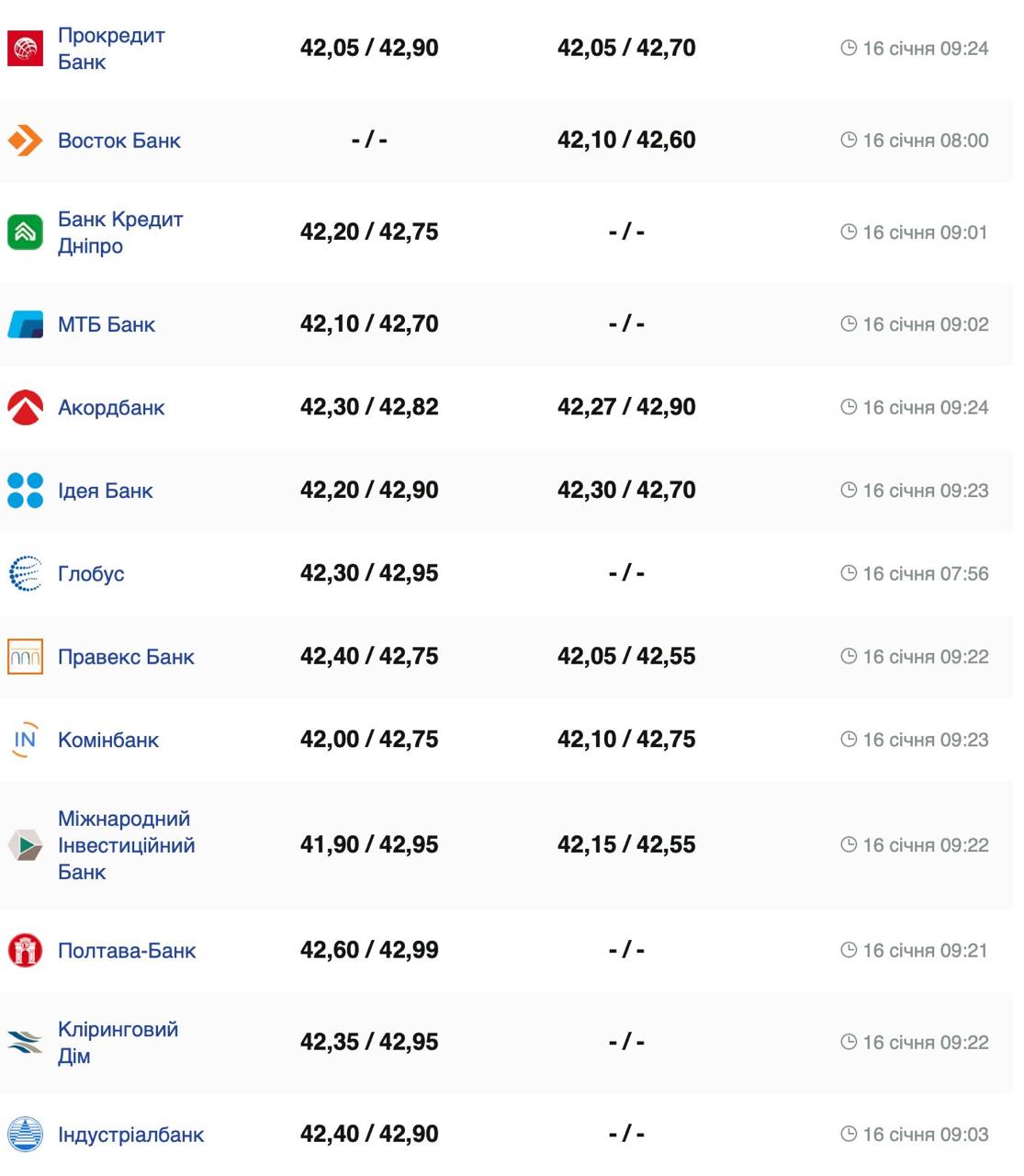Click the Ідея Банк four-dots logo
Image resolution: width=1024 pixels, height=1176 pixels.
click(x=25, y=491)
